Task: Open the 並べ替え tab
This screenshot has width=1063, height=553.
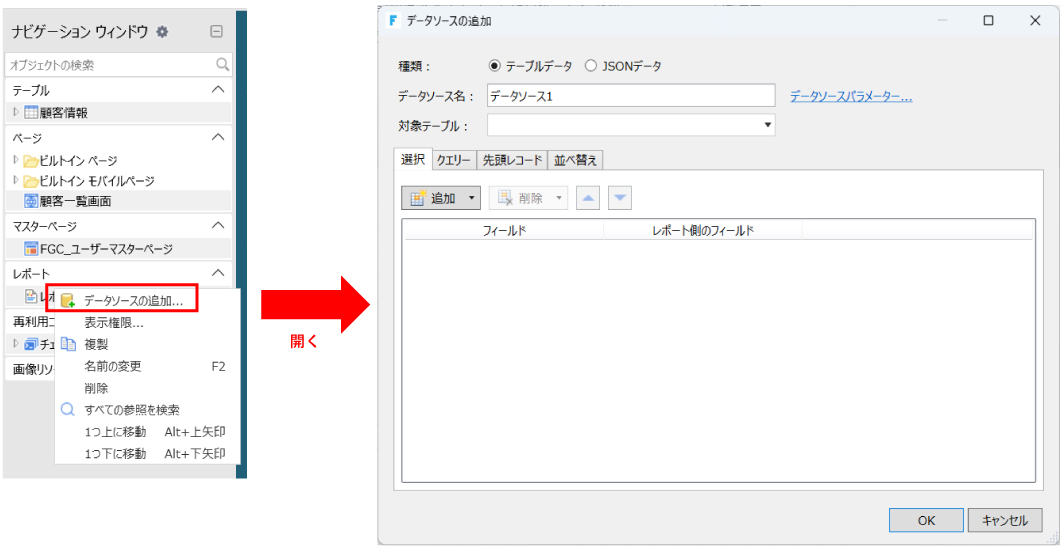Action: (574, 160)
